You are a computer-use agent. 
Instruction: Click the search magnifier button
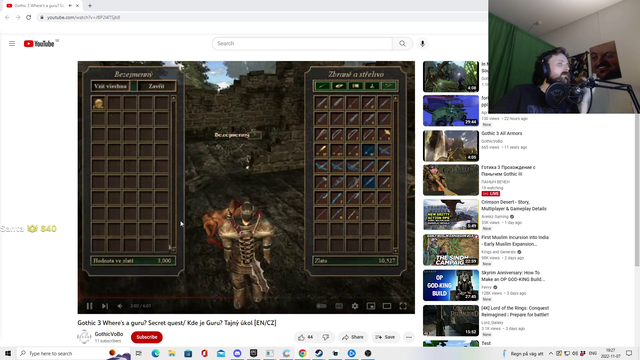click(x=402, y=43)
